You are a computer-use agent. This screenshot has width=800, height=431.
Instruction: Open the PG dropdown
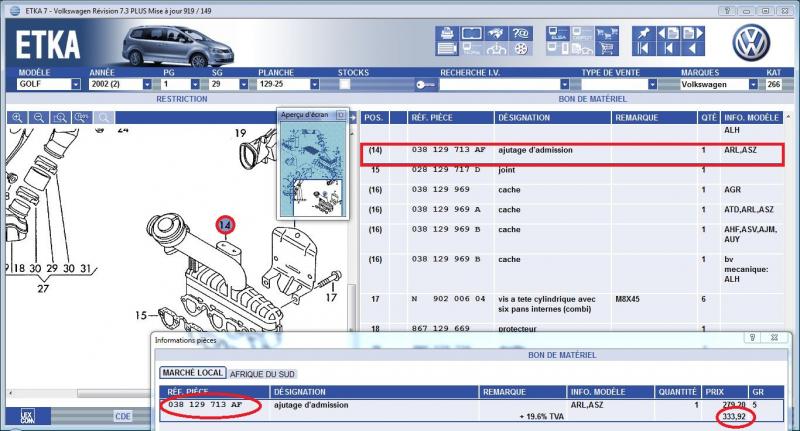pyautogui.click(x=195, y=85)
